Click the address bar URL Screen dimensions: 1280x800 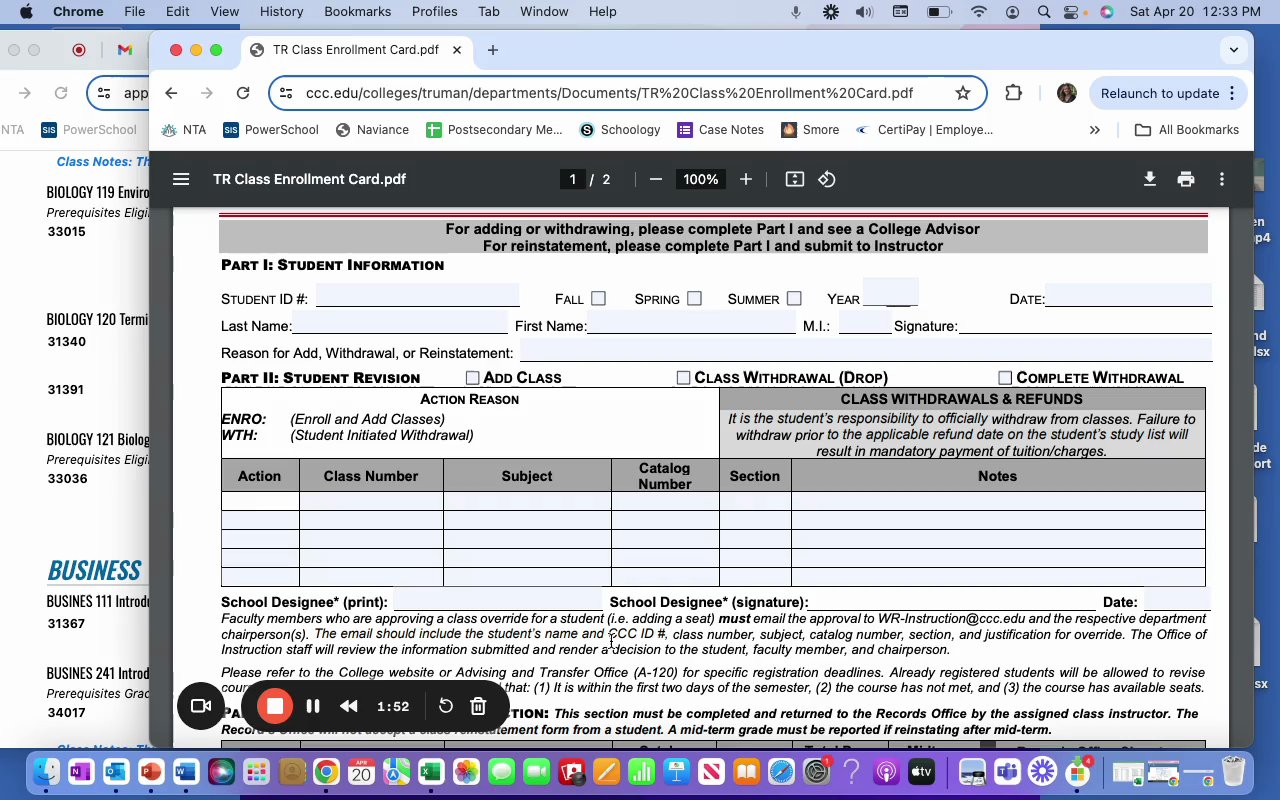[x=609, y=93]
